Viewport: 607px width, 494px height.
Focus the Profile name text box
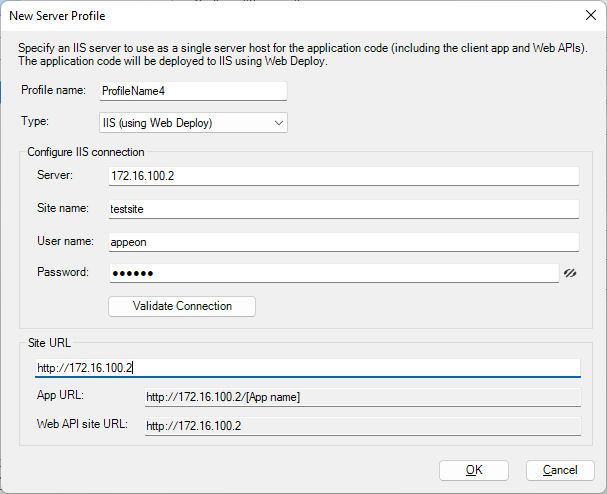(x=193, y=91)
